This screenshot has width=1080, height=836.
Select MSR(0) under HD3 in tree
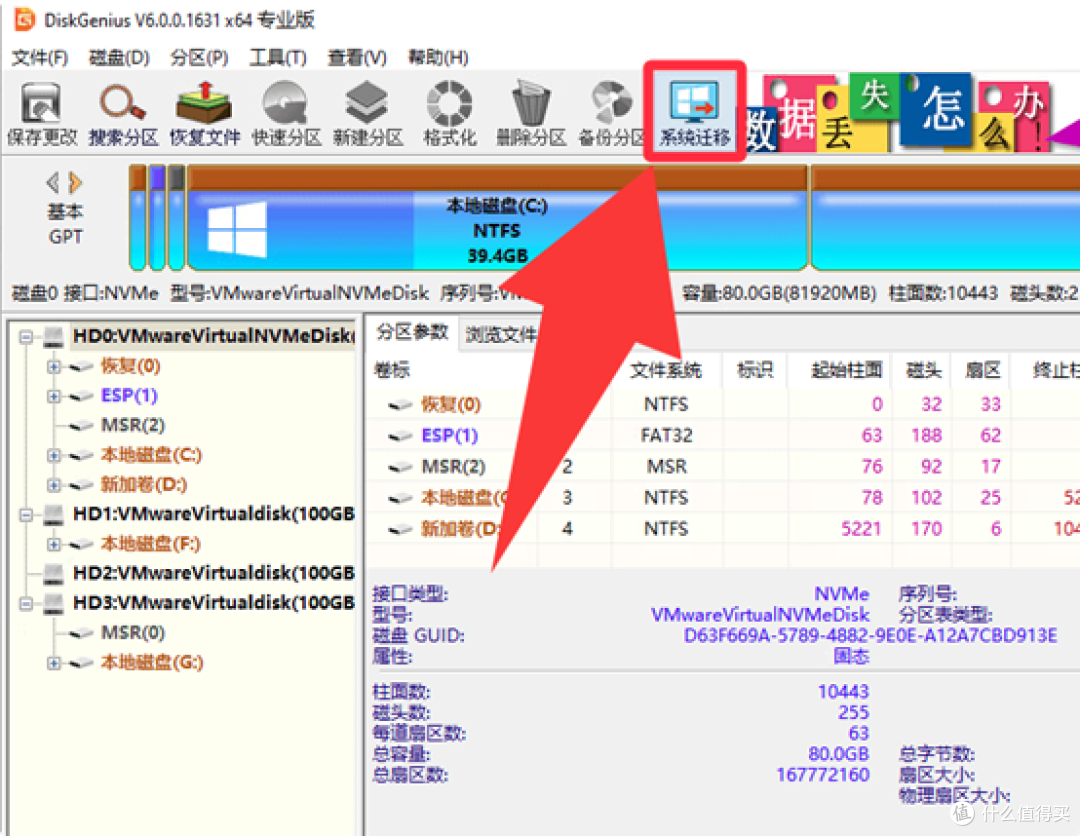pyautogui.click(x=133, y=632)
